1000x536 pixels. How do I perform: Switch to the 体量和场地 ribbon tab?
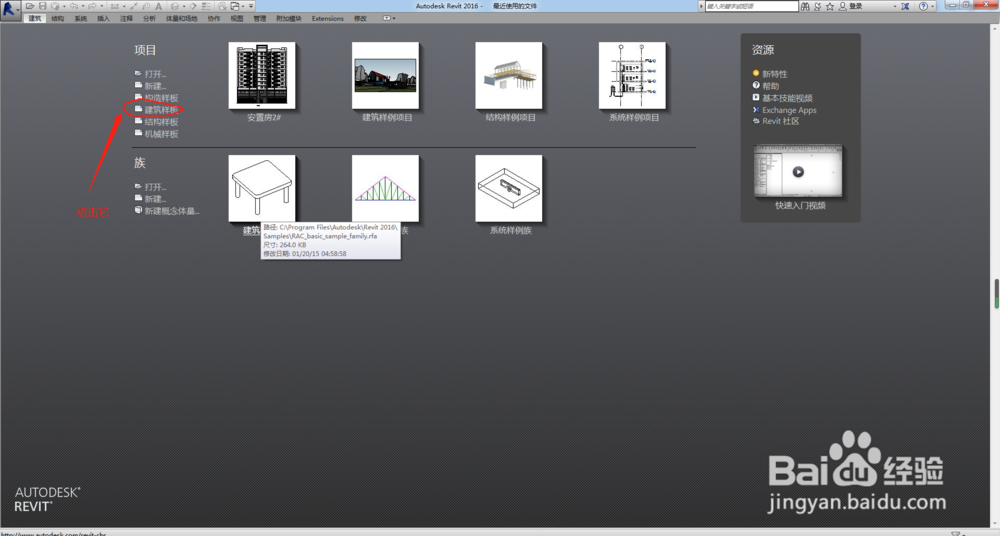[182, 19]
